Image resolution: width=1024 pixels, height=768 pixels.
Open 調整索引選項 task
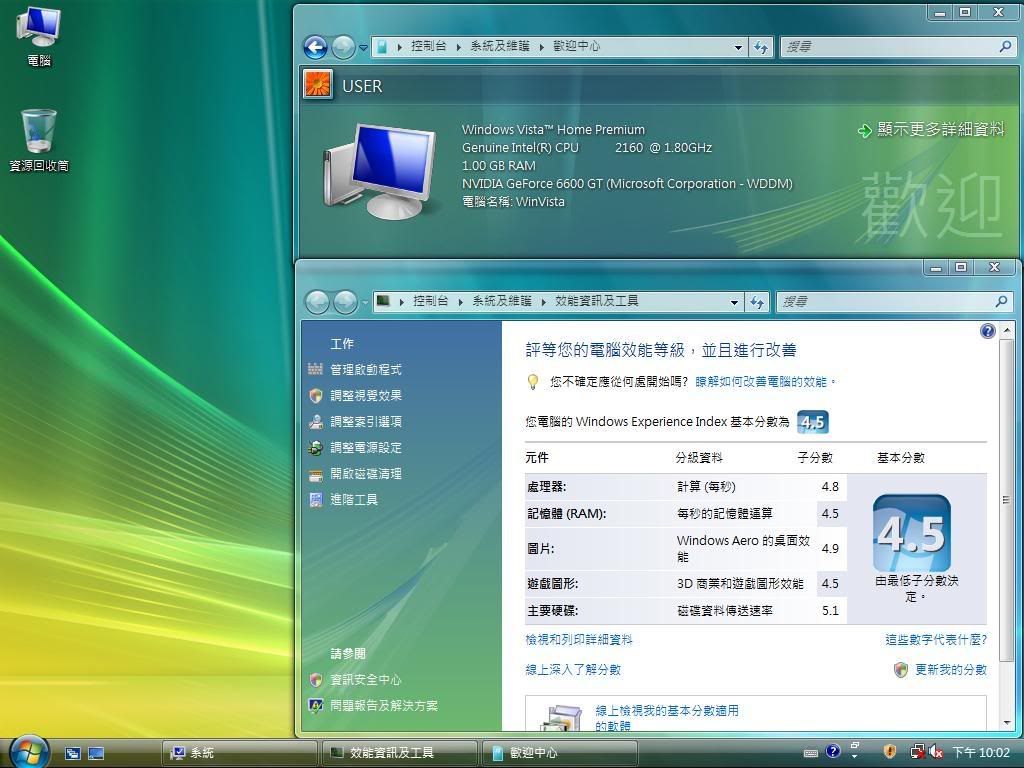[x=366, y=422]
